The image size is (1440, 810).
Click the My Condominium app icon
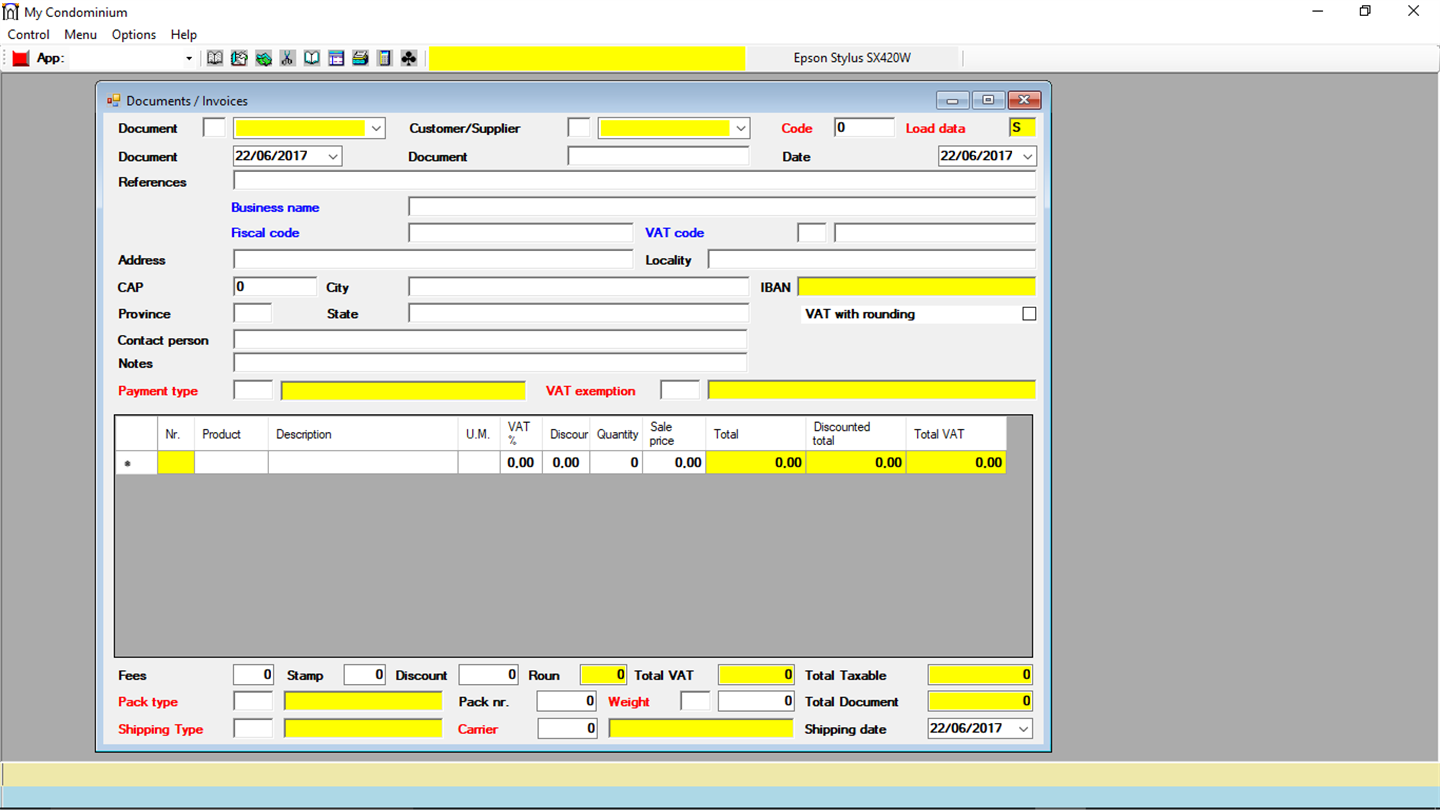click(x=11, y=12)
